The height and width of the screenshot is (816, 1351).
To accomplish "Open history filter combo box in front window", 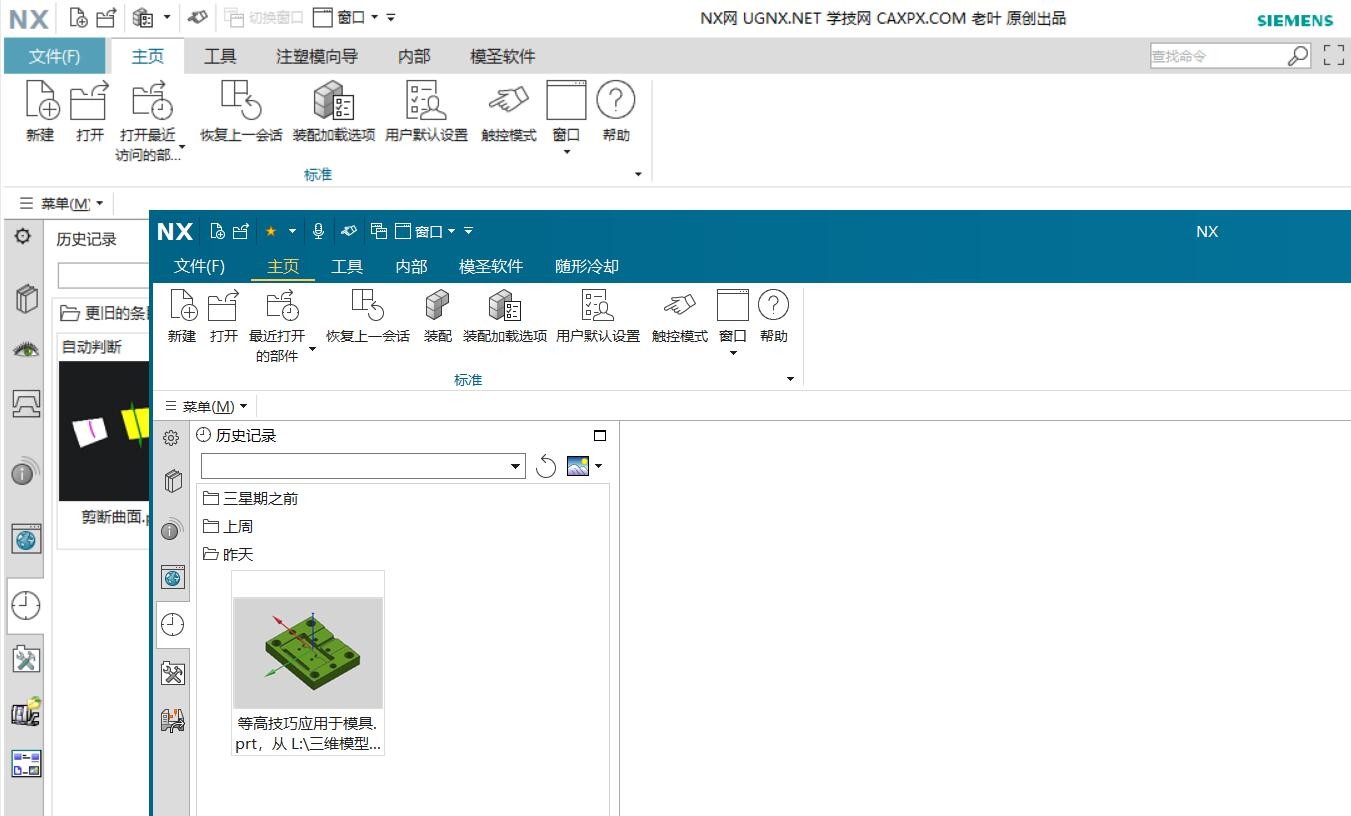I will 363,466.
